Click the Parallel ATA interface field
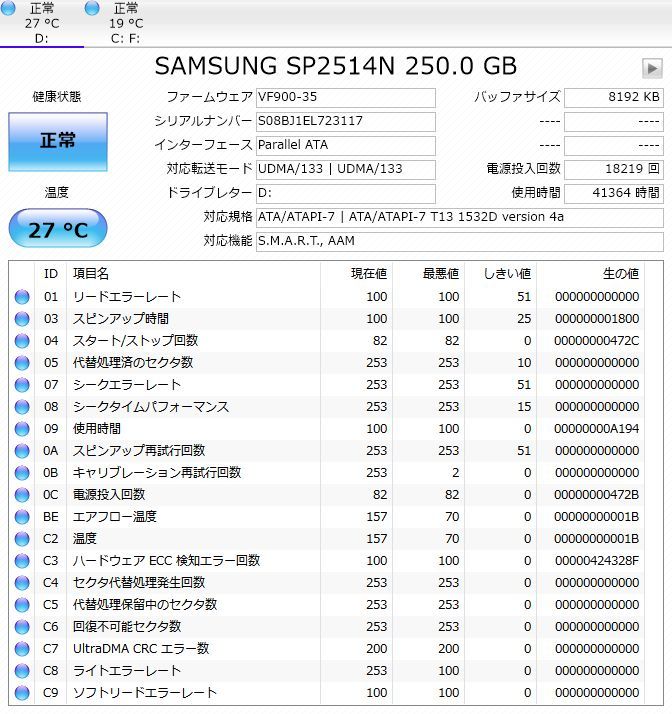This screenshot has height=714, width=672. coord(346,146)
